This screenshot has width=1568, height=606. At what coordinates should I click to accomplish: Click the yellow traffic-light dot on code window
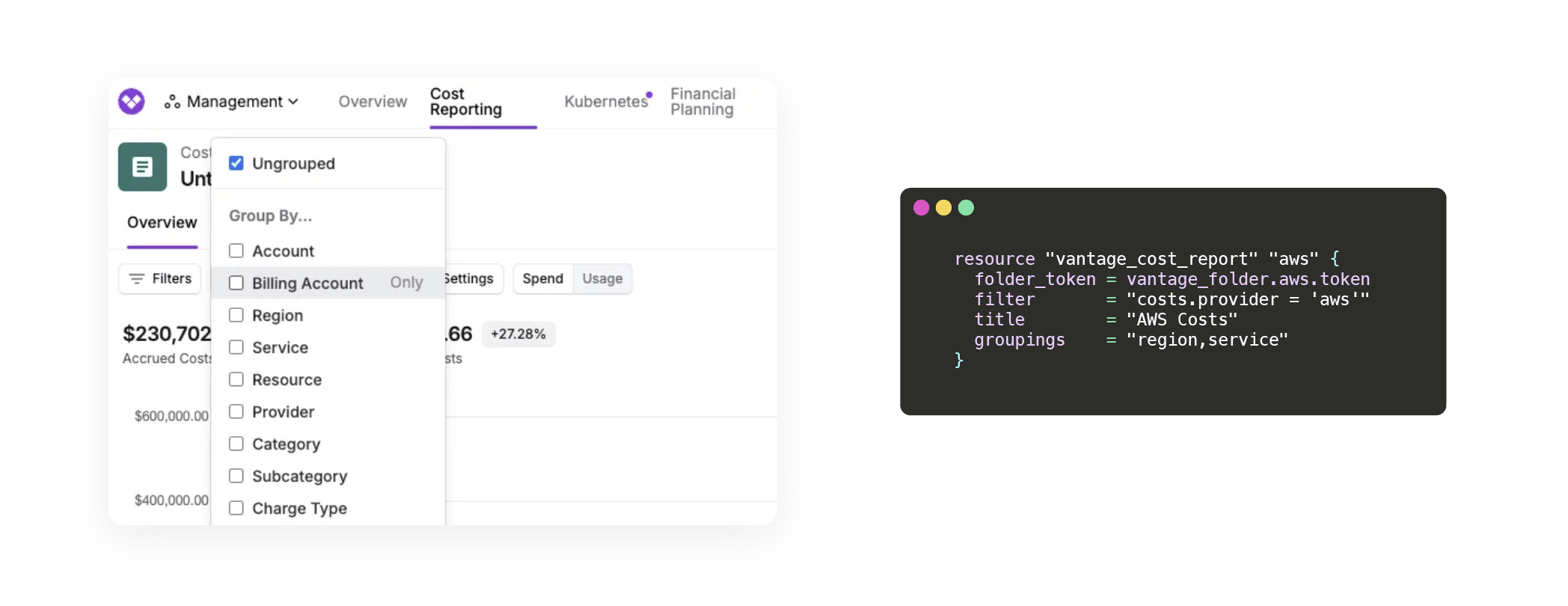[x=943, y=207]
